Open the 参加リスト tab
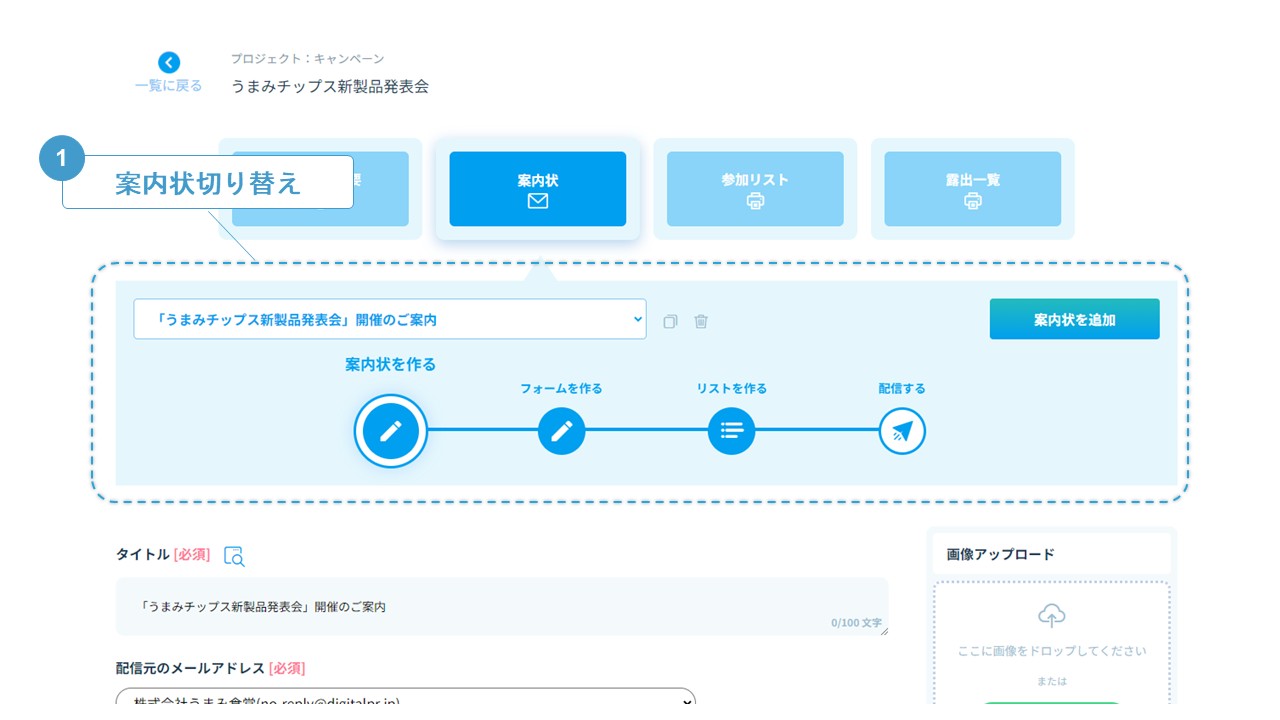Viewport: 1280px width, 720px height. pos(755,189)
